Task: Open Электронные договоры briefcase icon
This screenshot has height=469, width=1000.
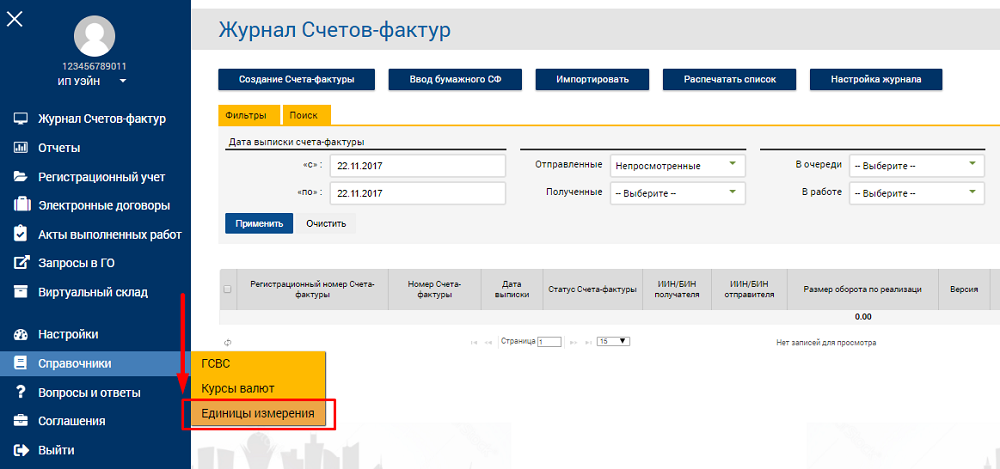Action: pyautogui.click(x=21, y=205)
